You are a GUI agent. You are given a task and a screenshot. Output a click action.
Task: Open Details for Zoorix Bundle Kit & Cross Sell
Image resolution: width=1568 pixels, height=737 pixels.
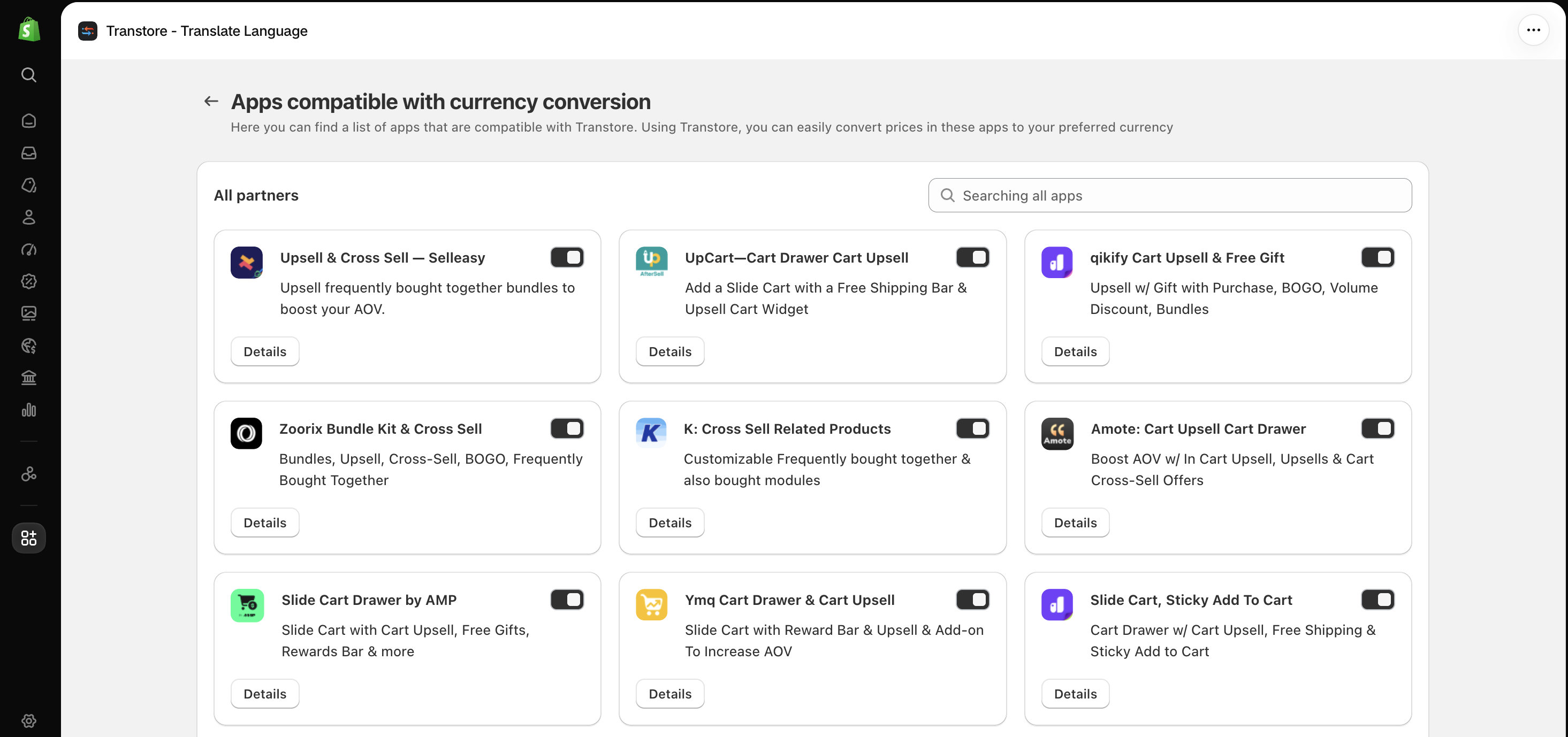coord(265,523)
